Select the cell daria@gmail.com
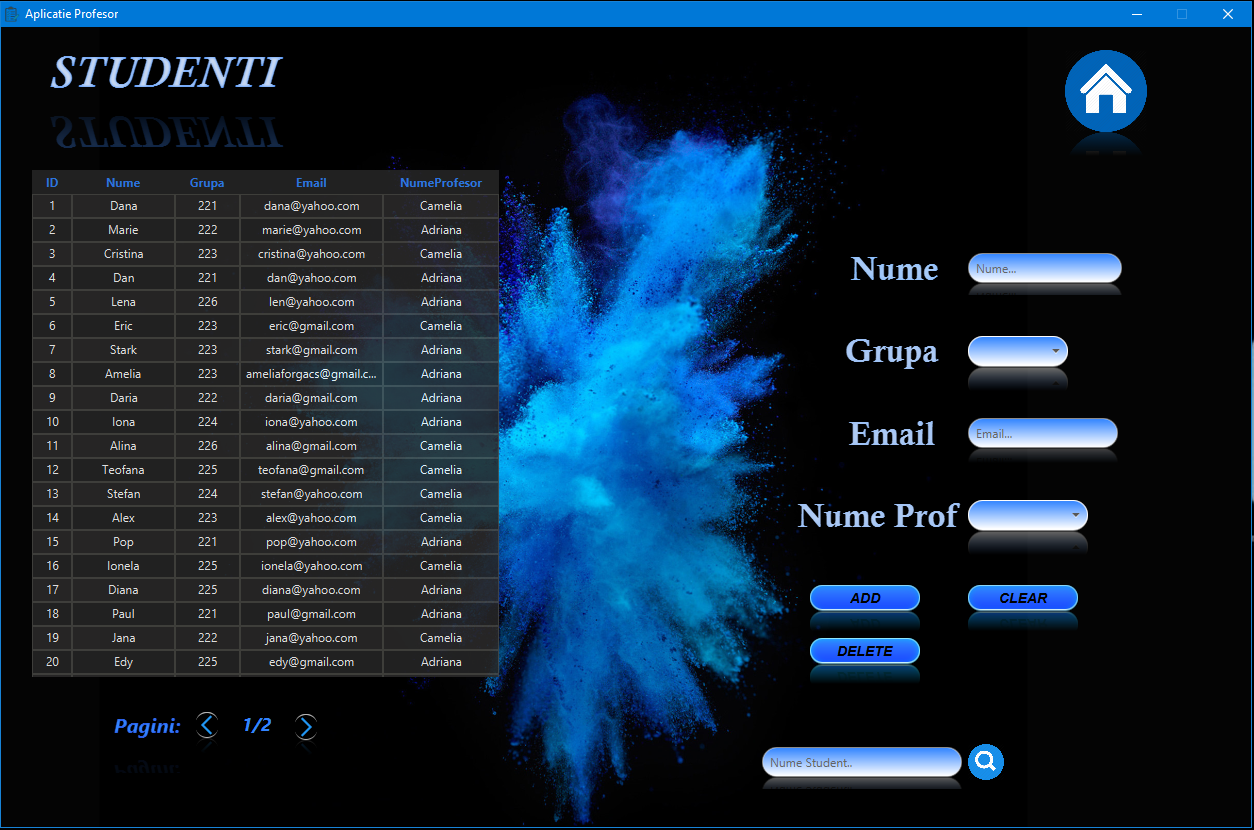This screenshot has height=830, width=1254. [311, 398]
